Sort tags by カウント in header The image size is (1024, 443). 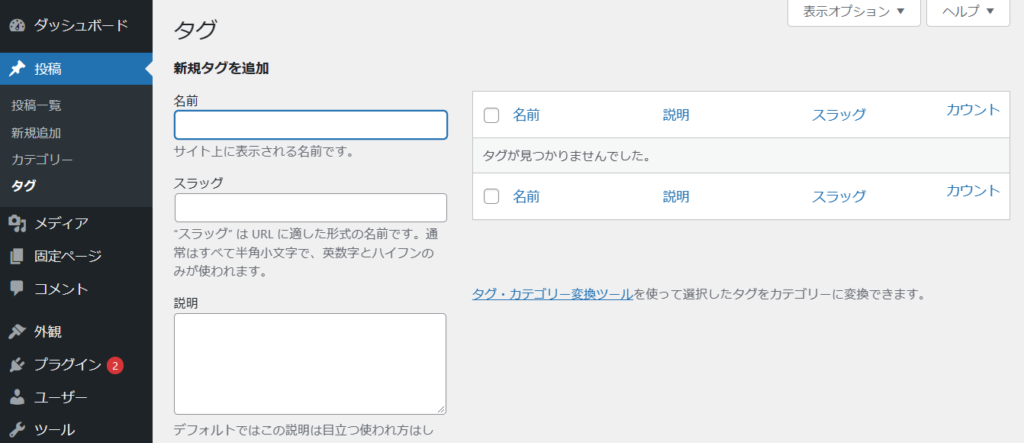(973, 110)
